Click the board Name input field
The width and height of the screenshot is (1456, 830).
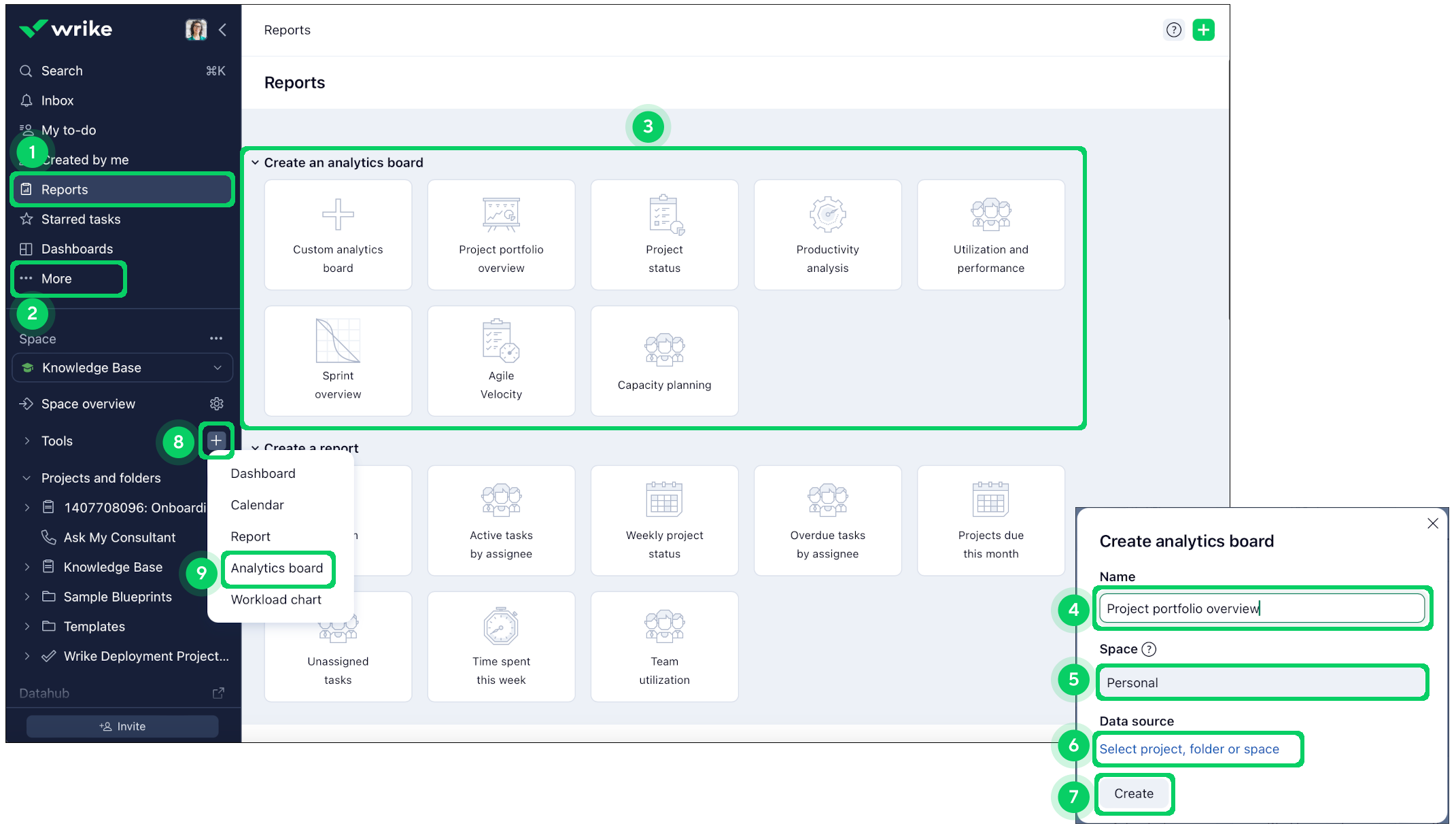click(x=1262, y=608)
